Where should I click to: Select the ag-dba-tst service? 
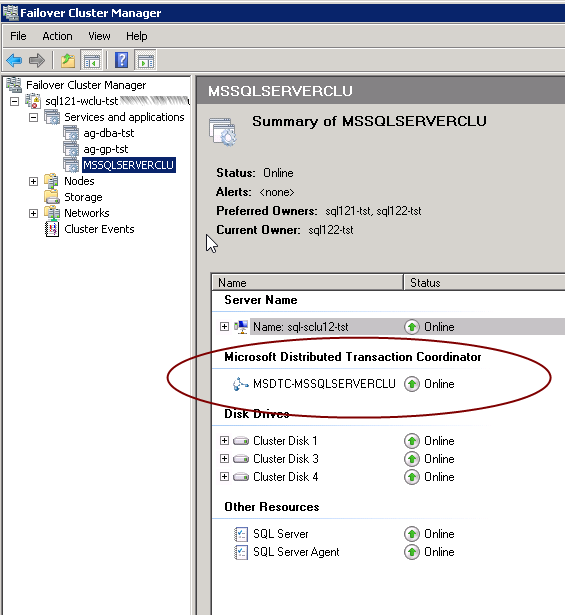[109, 133]
